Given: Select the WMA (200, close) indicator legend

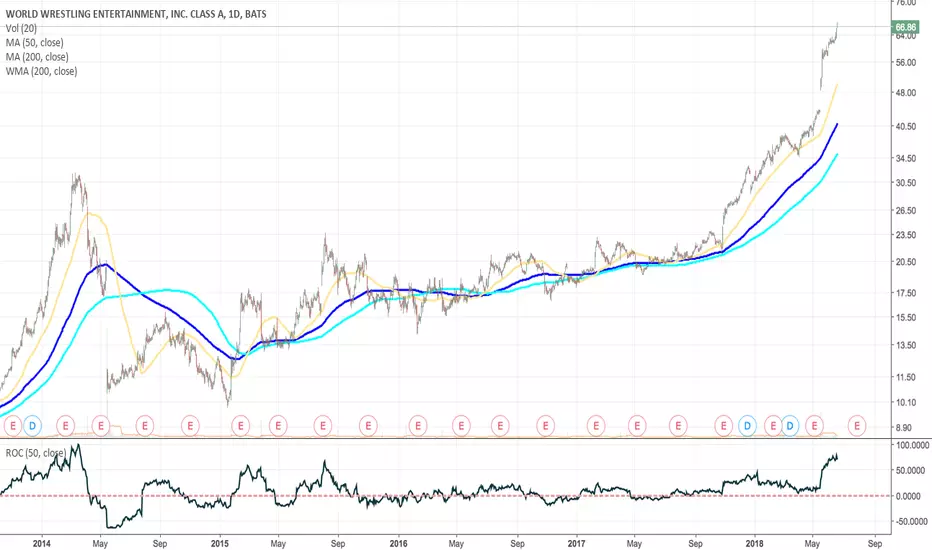Looking at the screenshot, I should click(x=41, y=71).
